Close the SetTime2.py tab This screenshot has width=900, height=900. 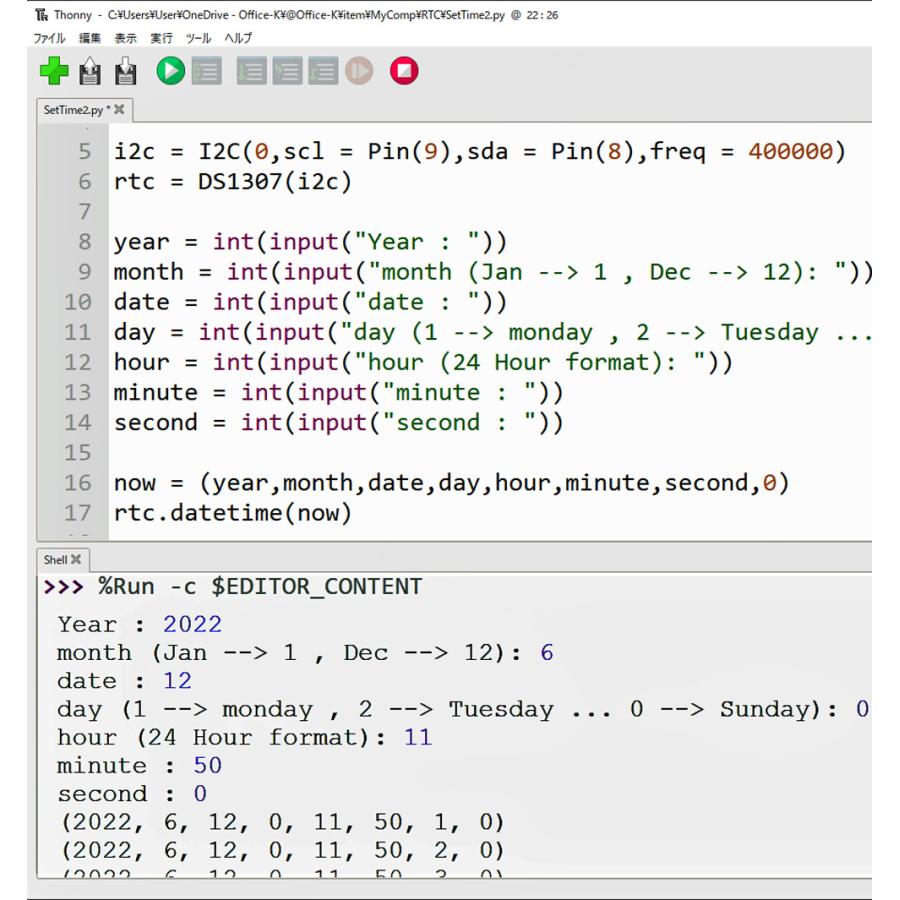[x=120, y=110]
